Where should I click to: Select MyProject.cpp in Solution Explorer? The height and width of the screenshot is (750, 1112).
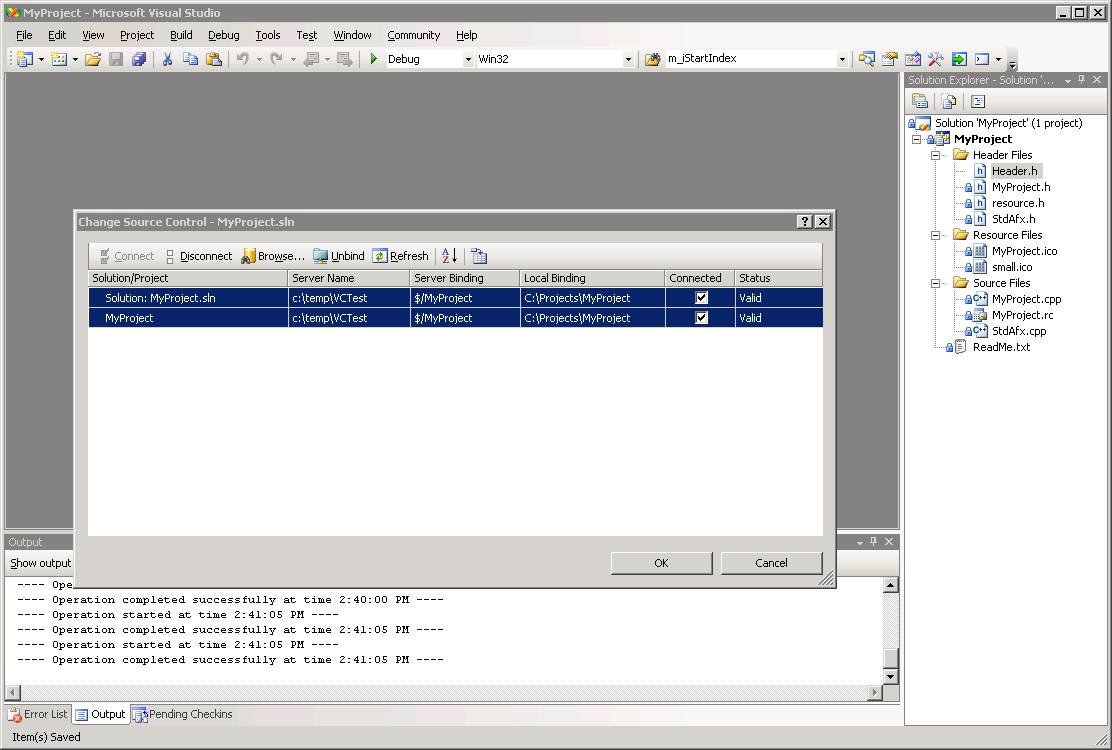1026,299
